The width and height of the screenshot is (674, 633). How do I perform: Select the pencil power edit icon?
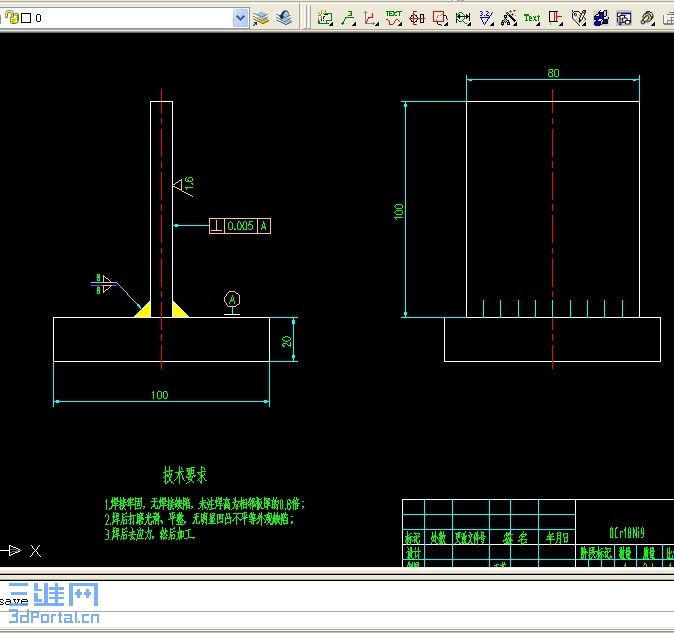[579, 18]
